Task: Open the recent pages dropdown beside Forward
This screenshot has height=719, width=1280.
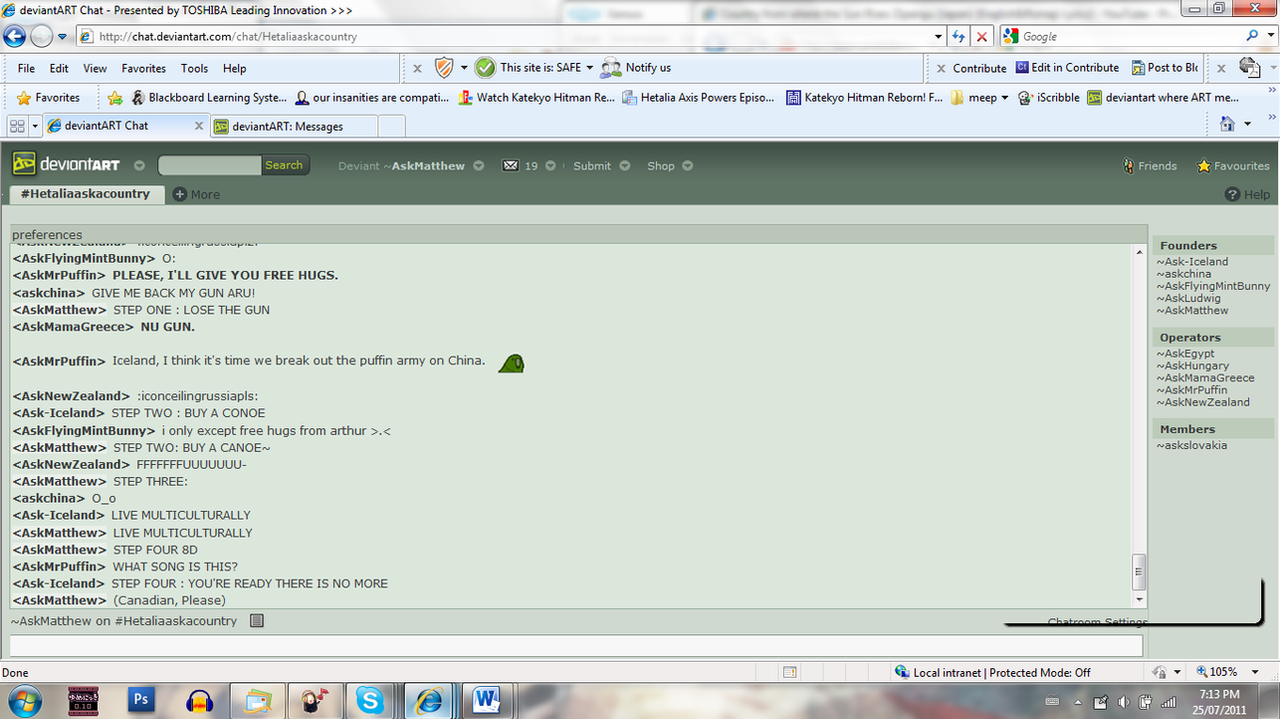Action: [62, 37]
